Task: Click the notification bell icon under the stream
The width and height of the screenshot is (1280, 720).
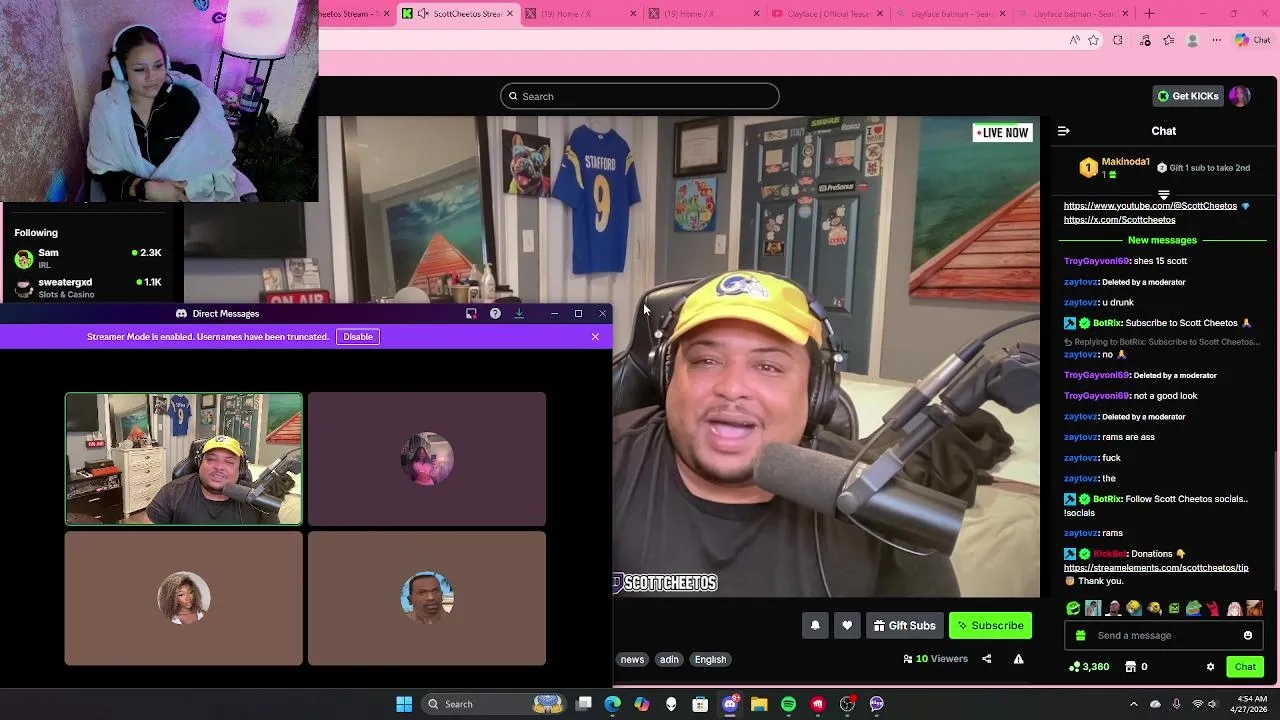Action: click(x=815, y=626)
